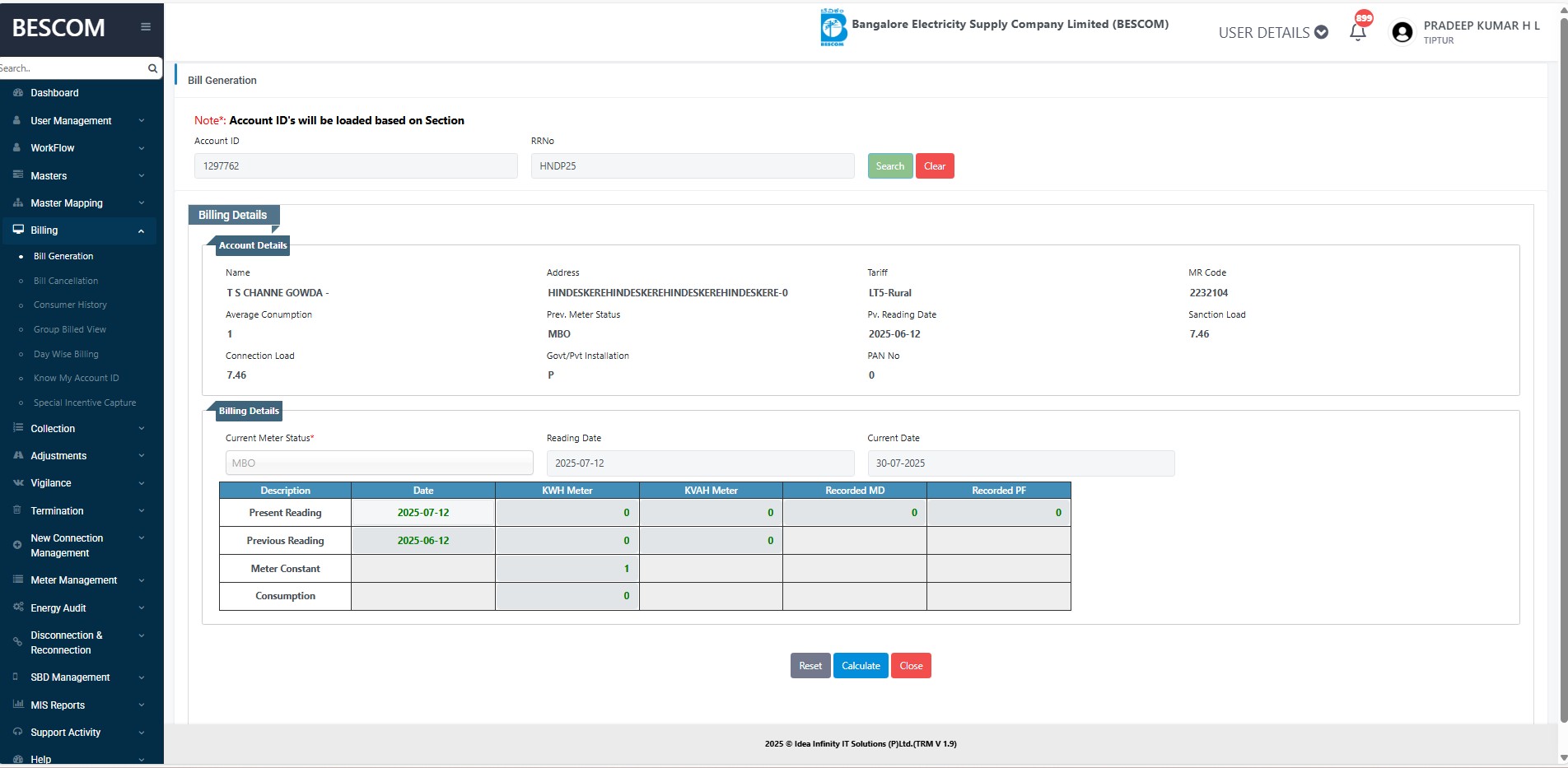Viewport: 1568px width, 768px height.
Task: Click the BESCOM company logo
Action: tap(833, 28)
